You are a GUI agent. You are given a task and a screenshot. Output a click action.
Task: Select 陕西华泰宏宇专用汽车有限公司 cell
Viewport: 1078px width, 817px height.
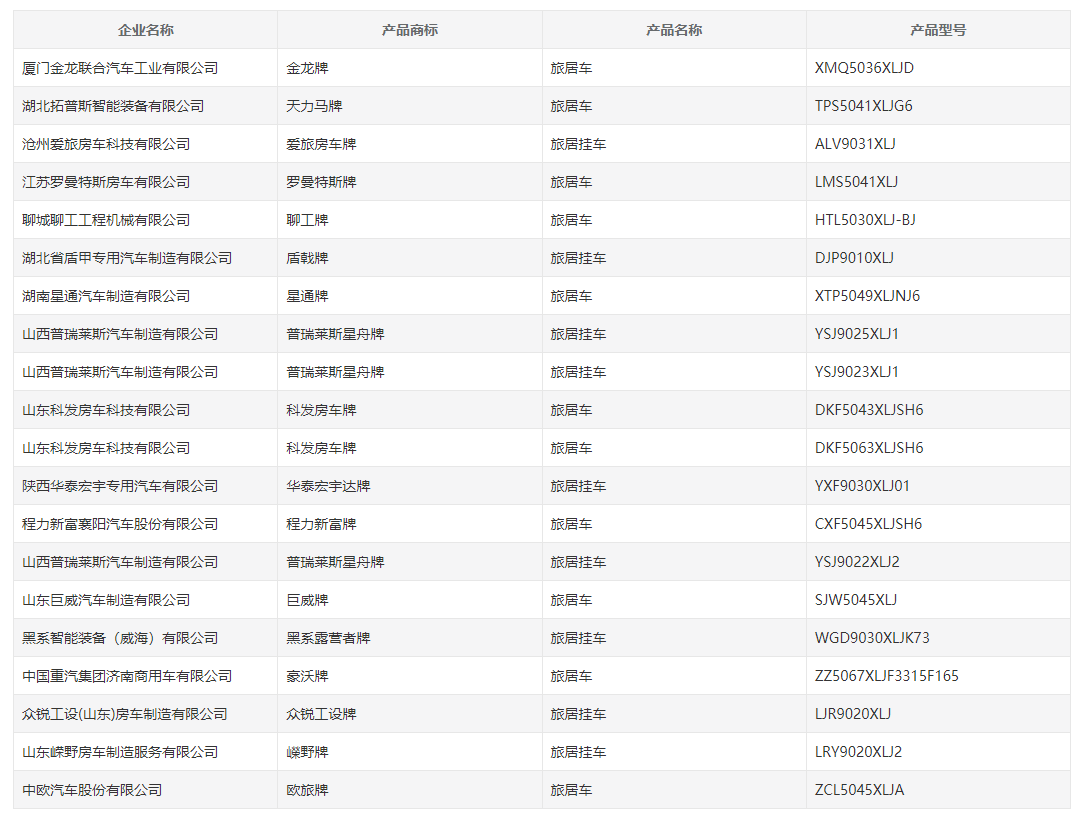coord(145,486)
